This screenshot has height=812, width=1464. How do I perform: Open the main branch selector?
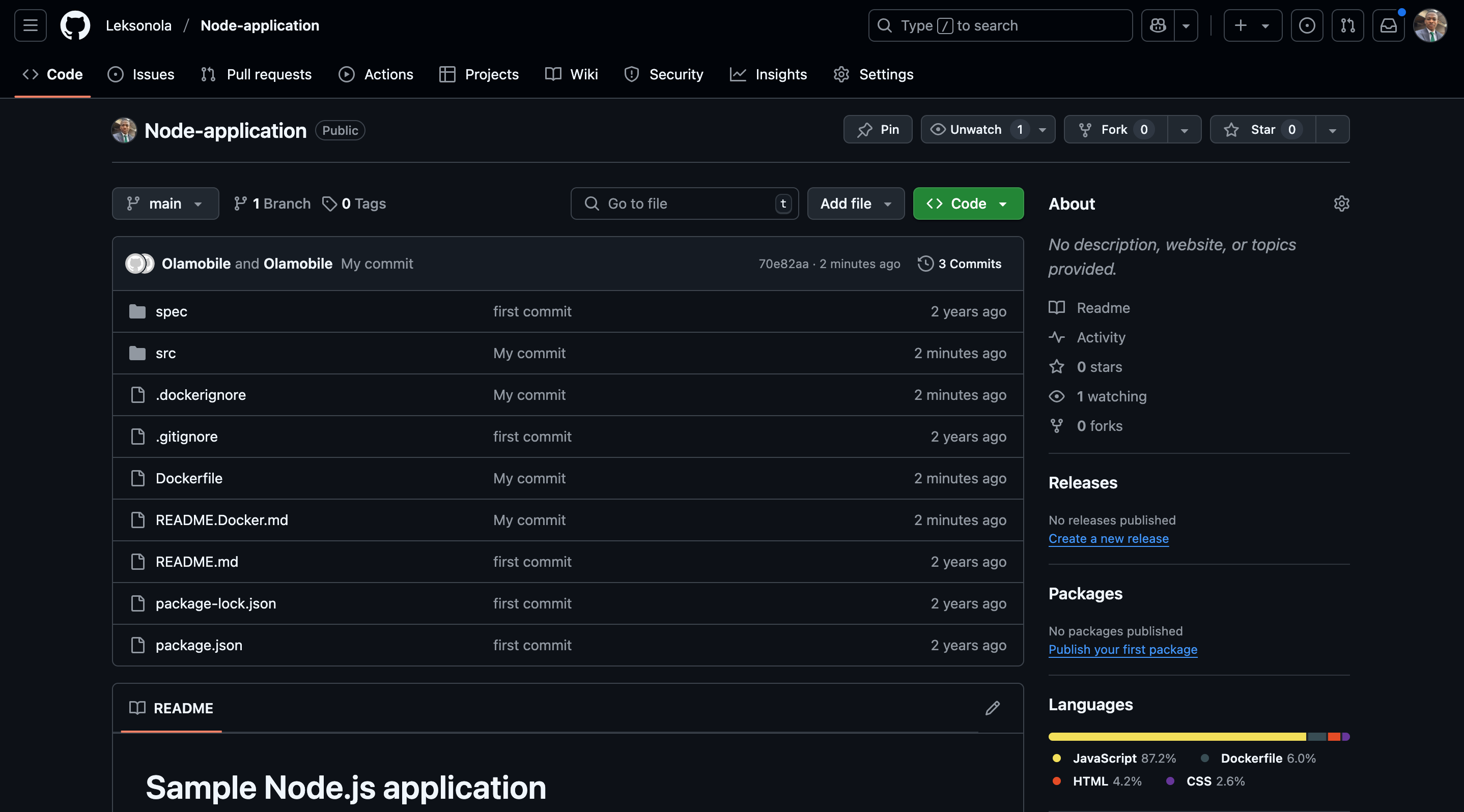click(x=165, y=204)
